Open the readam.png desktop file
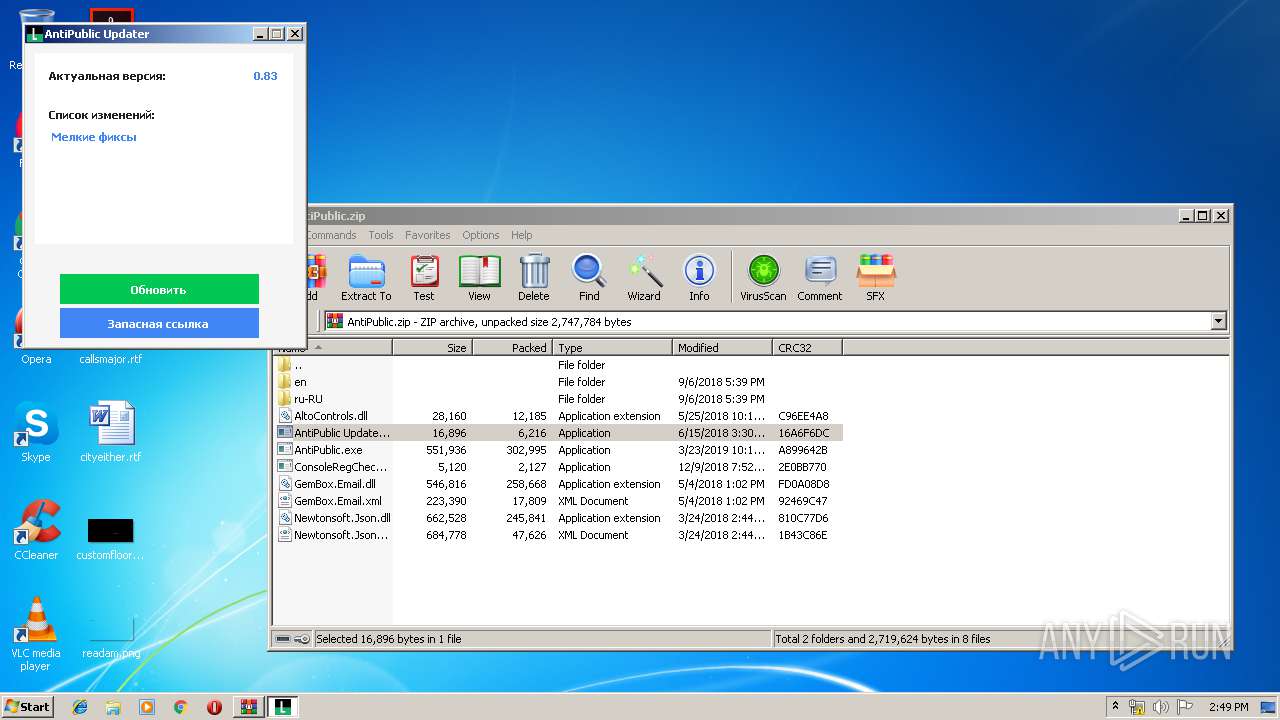1280x720 pixels. tap(111, 636)
